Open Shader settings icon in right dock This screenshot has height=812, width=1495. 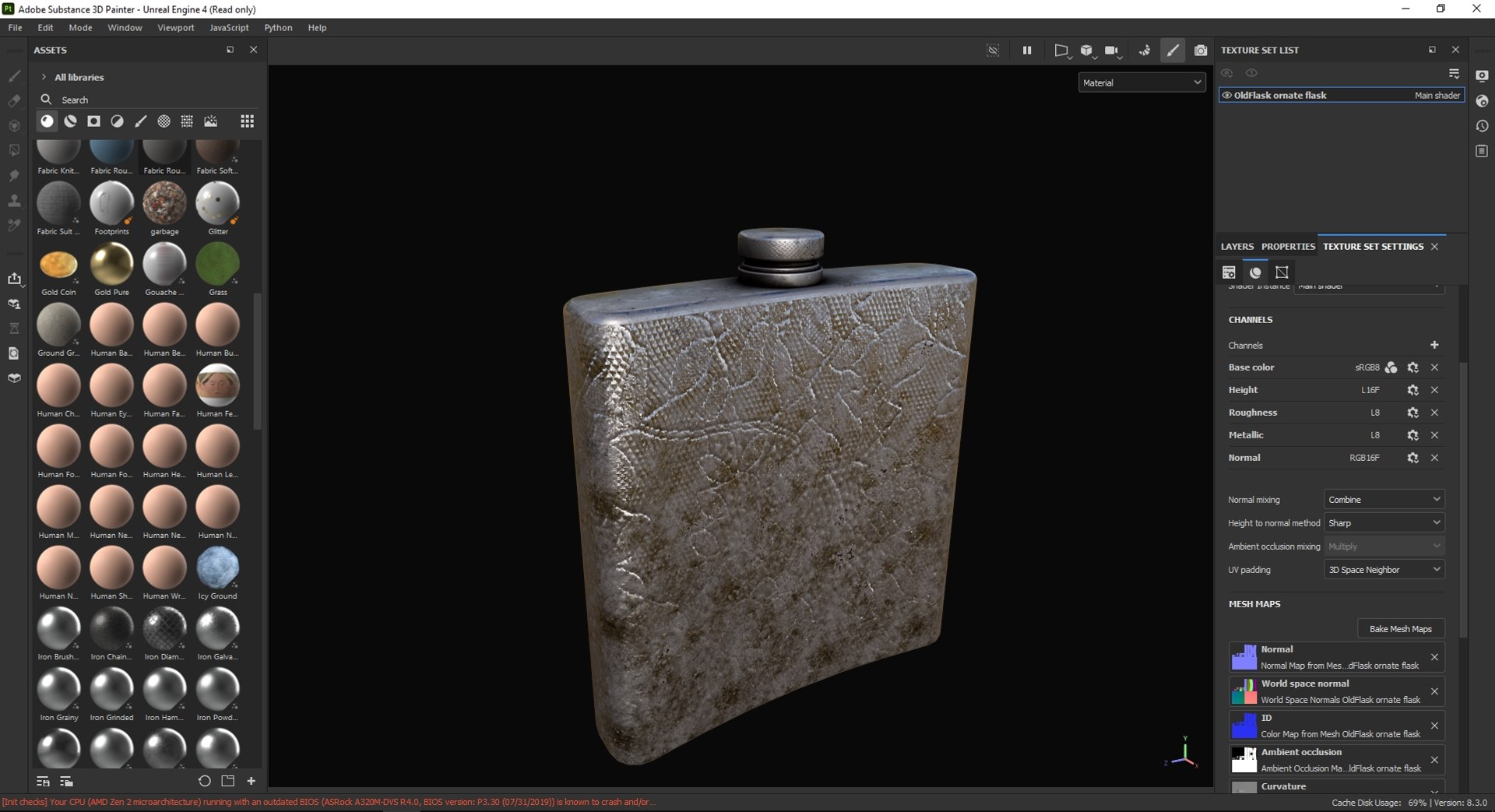pos(1482,100)
